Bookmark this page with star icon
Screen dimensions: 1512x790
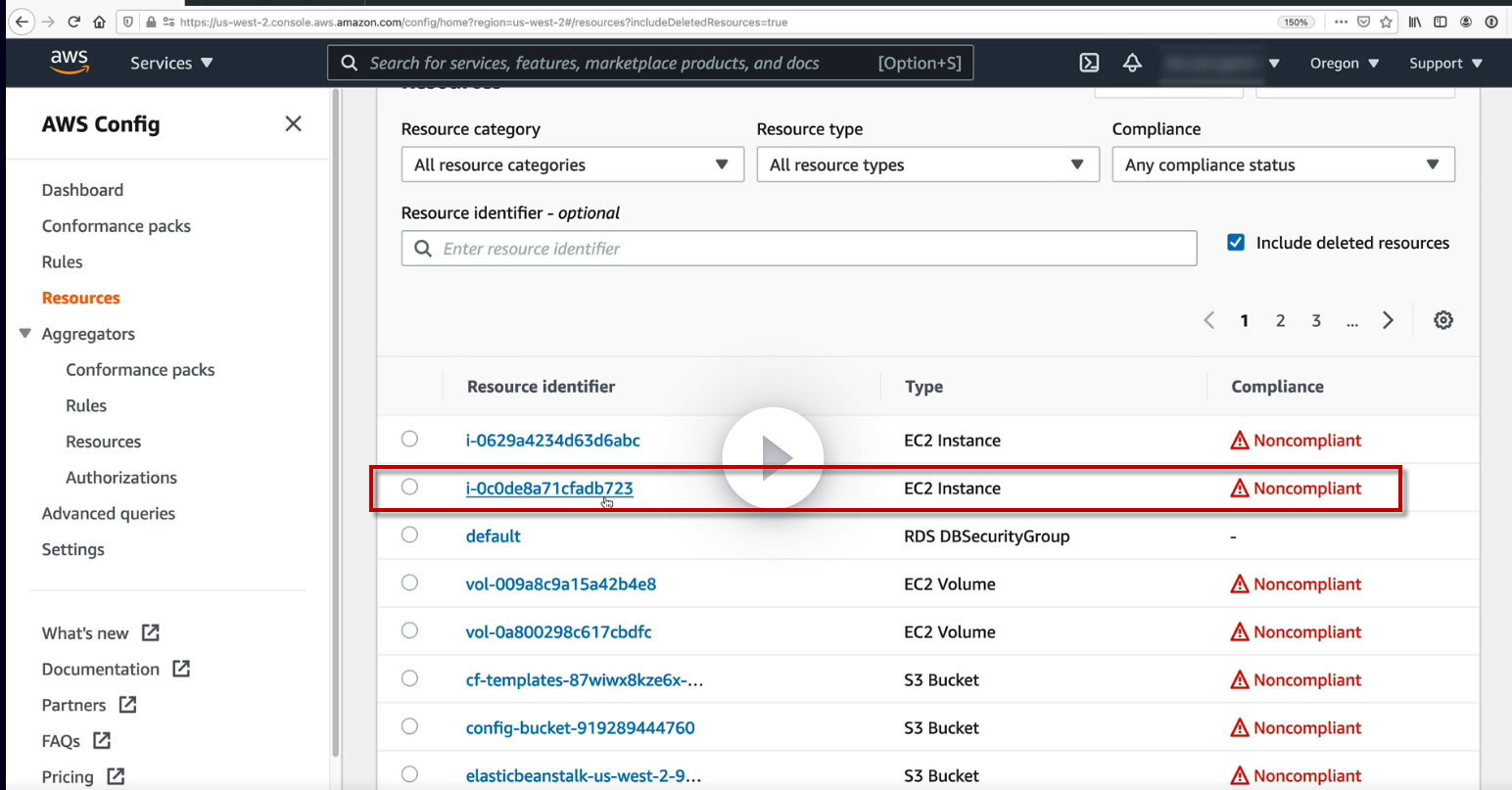tap(1386, 22)
